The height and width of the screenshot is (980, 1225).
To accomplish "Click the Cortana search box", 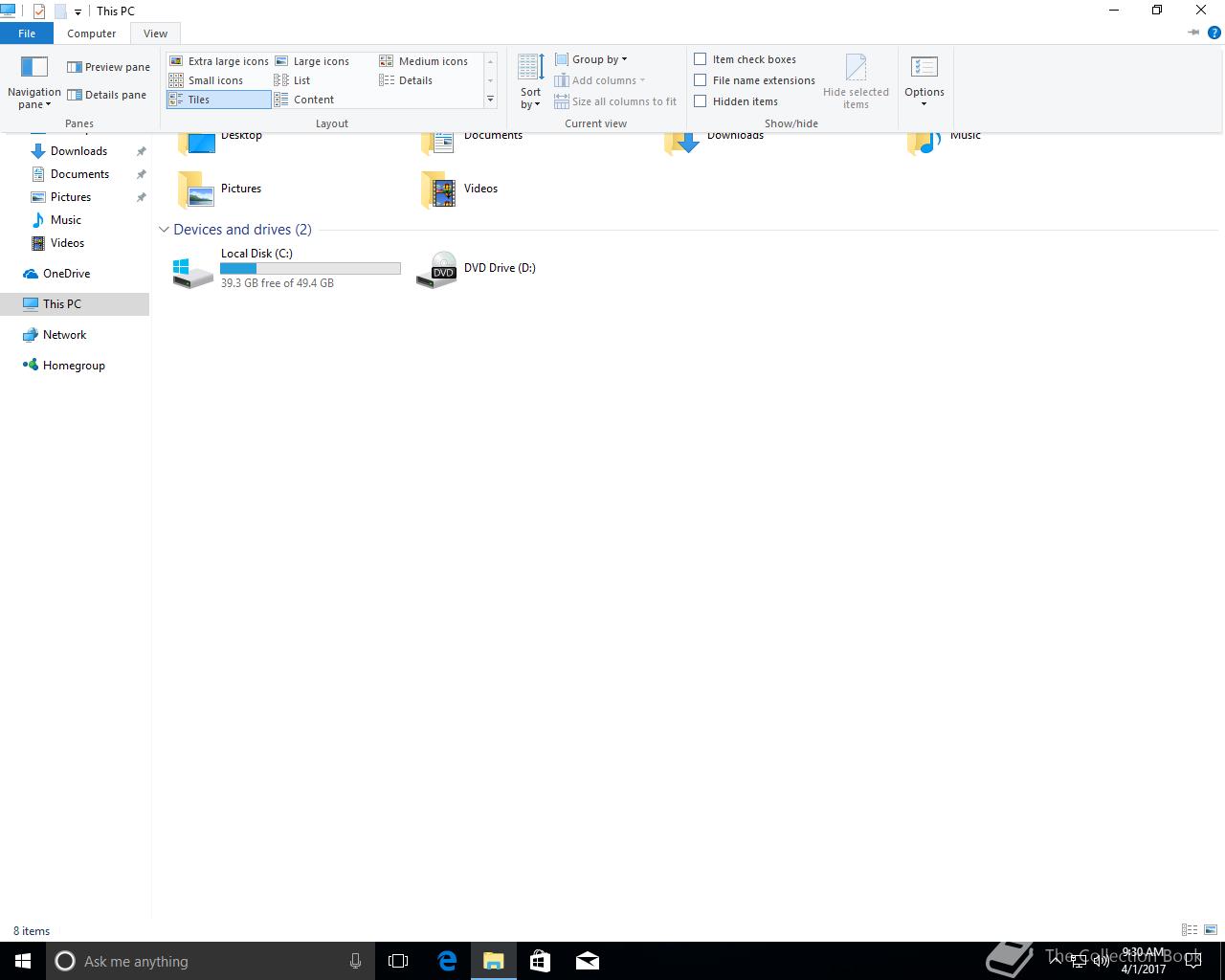I will 211,961.
